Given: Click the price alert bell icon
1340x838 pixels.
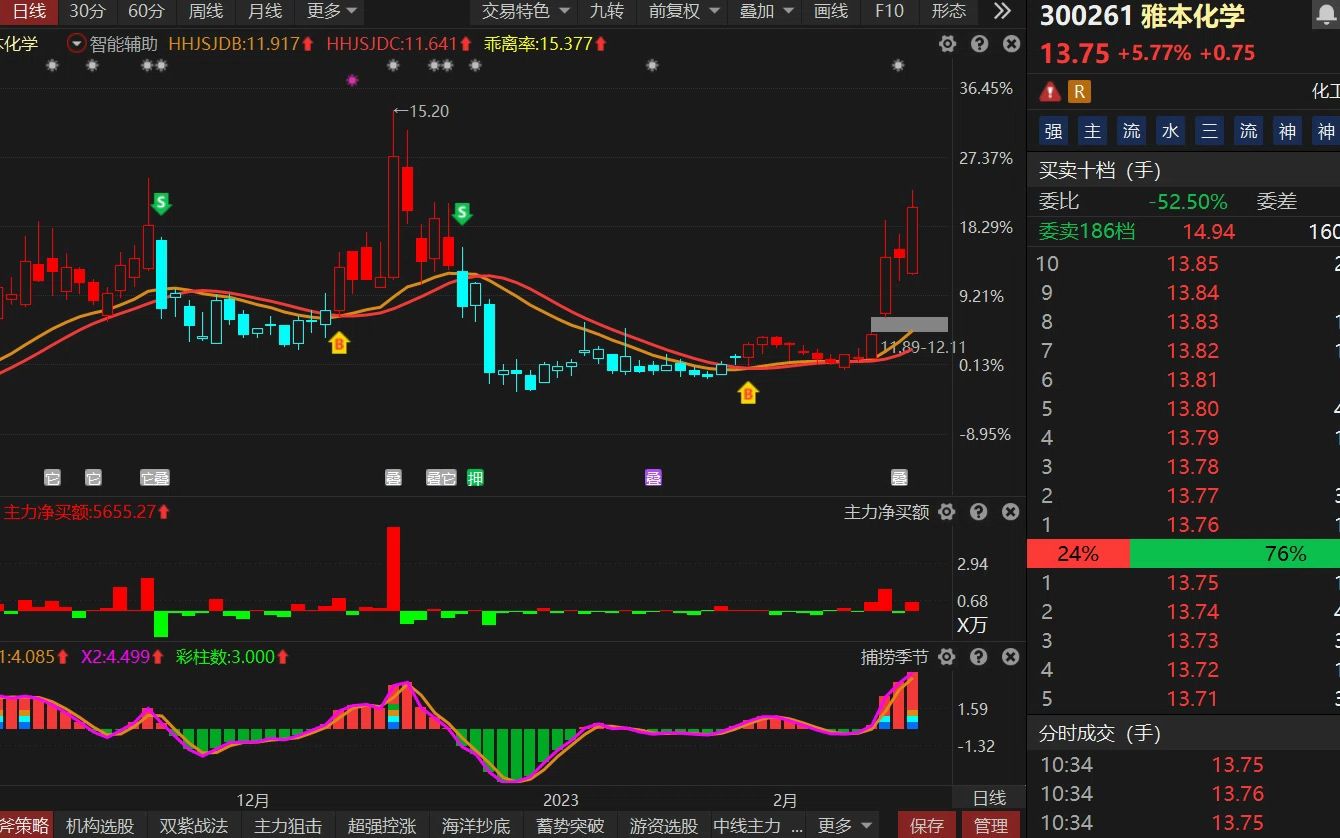Looking at the screenshot, I should (1325, 15).
